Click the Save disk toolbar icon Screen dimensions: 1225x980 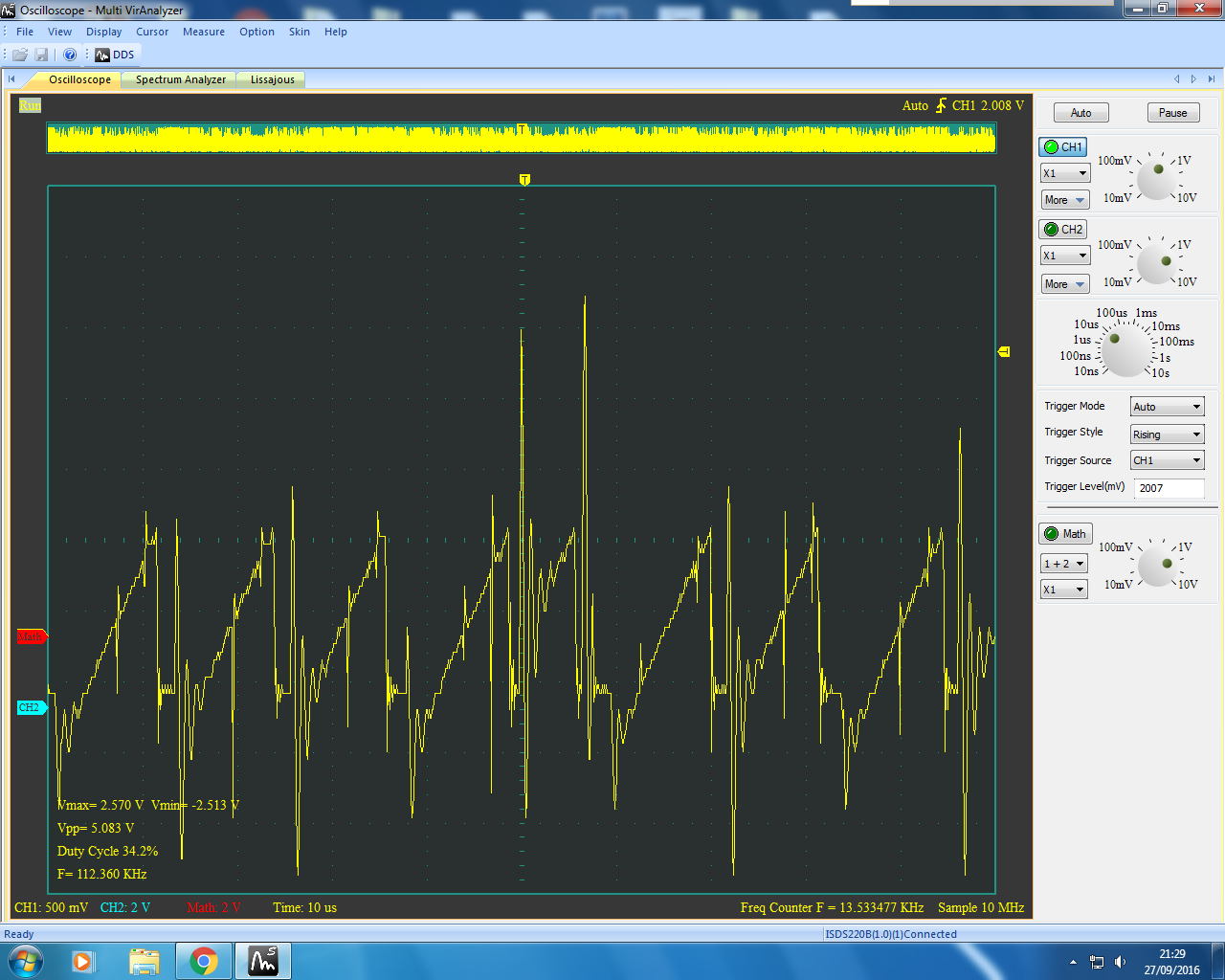(41, 55)
